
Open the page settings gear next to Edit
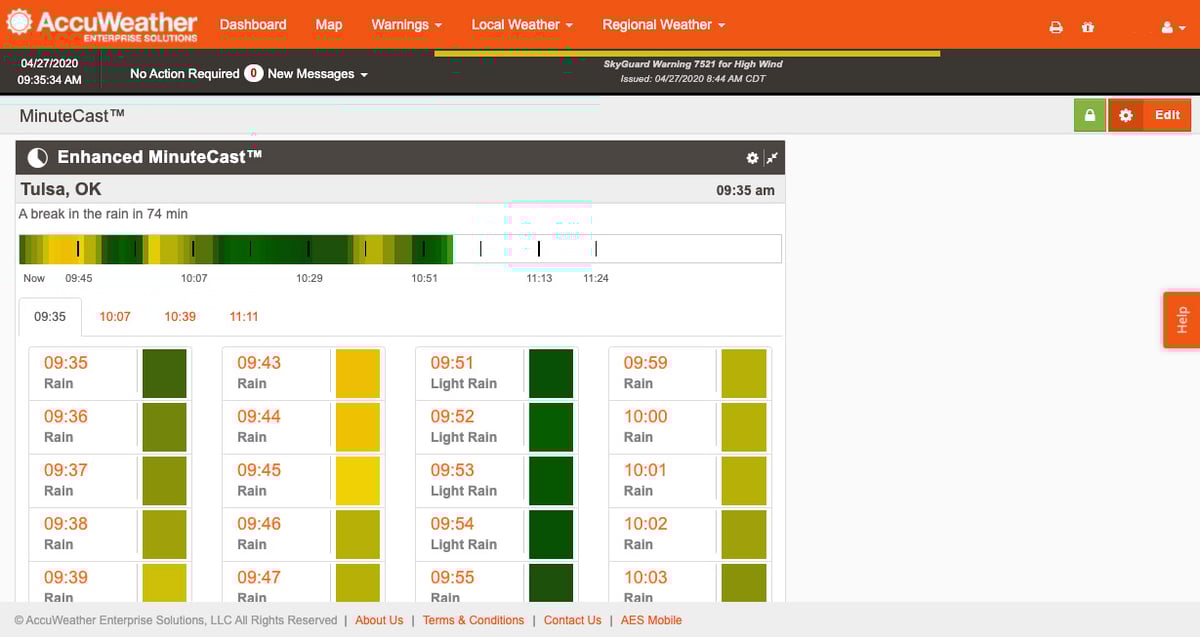click(1125, 115)
